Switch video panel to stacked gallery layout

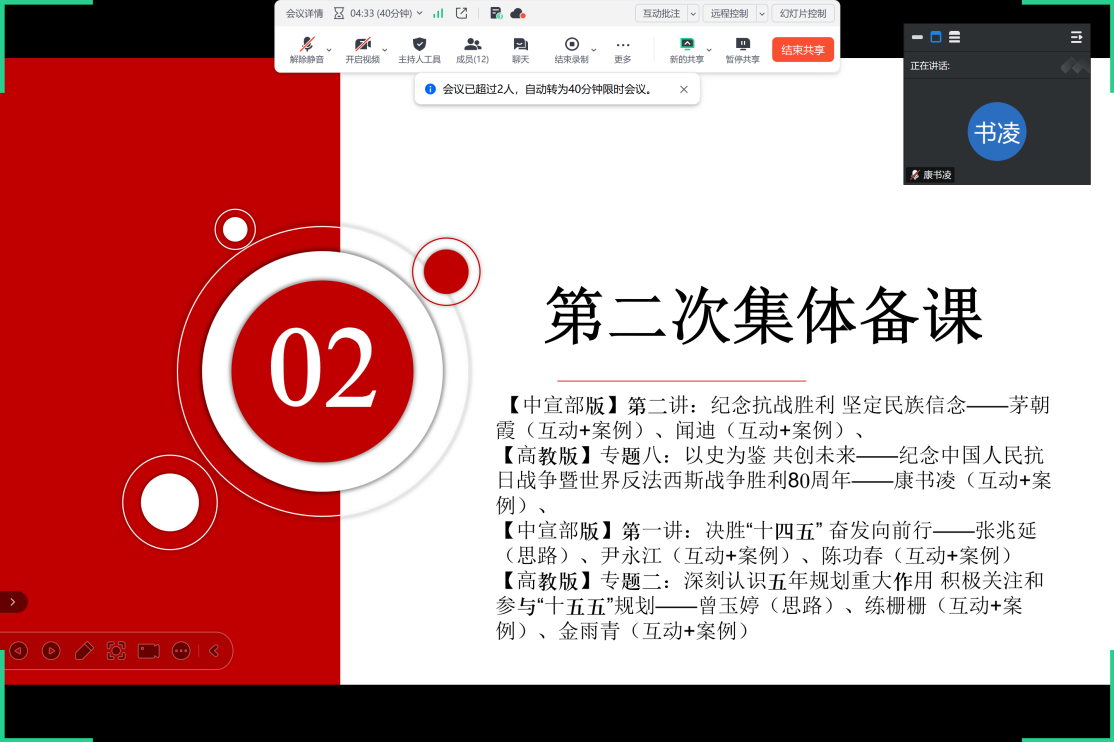[x=954, y=37]
